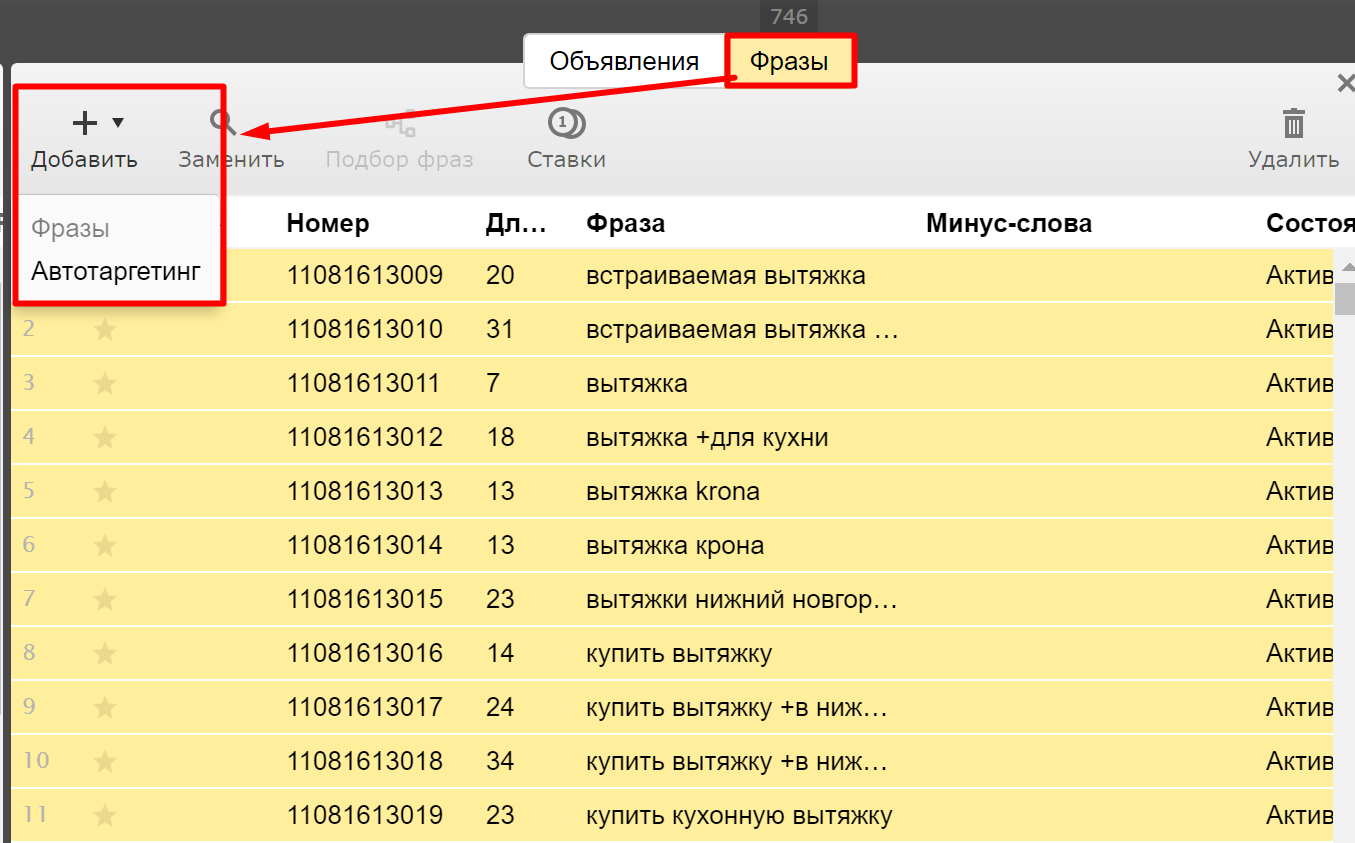Click the plus icon above Добавить
The image size is (1355, 843).
click(85, 123)
